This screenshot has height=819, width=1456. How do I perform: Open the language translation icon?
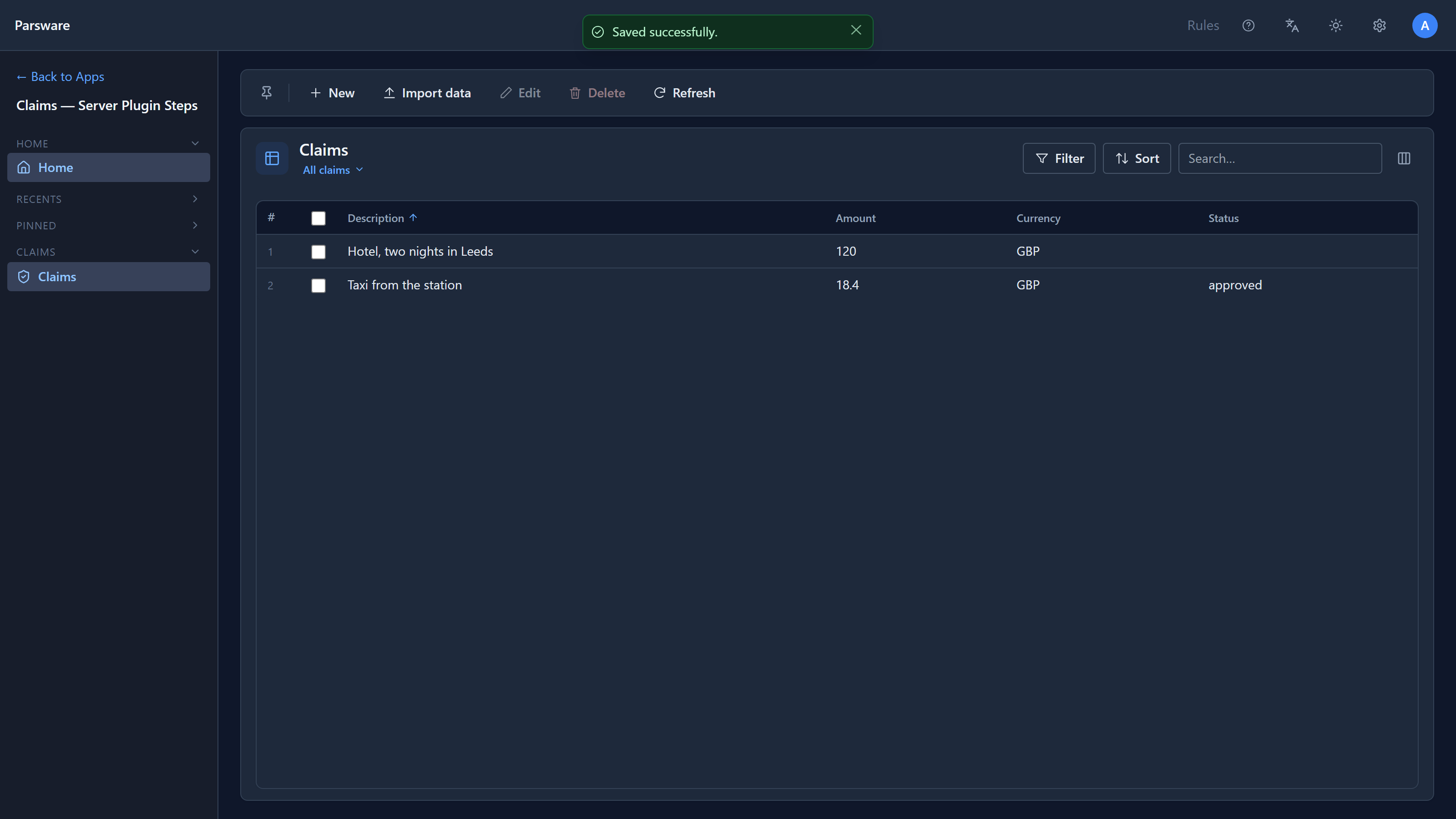click(x=1292, y=25)
